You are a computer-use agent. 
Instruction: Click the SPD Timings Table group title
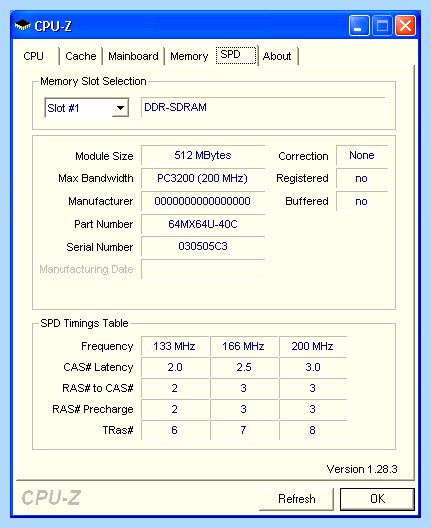84,323
